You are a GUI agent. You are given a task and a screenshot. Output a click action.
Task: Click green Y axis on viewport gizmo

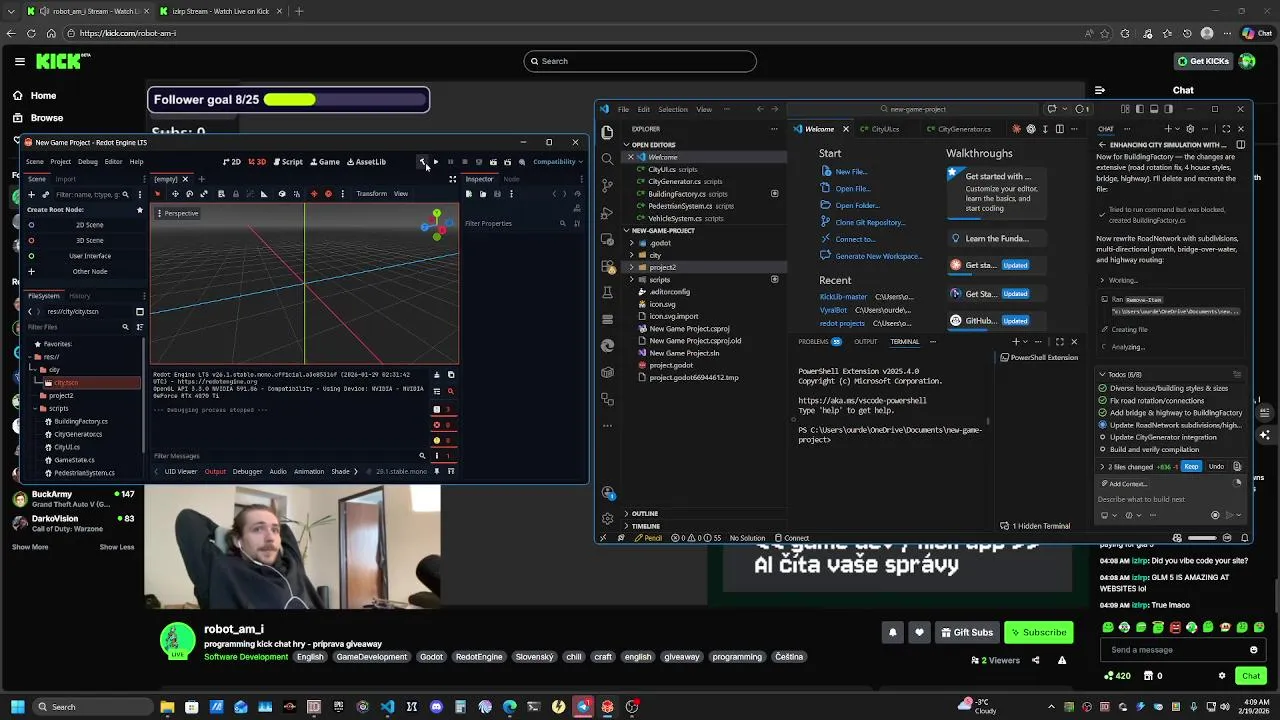click(437, 213)
